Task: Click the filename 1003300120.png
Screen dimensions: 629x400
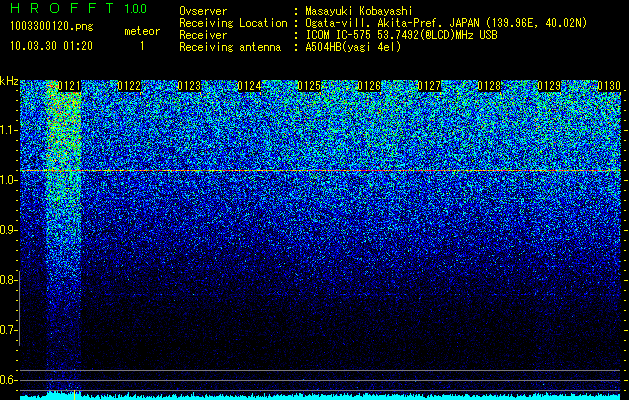Action: (52, 26)
